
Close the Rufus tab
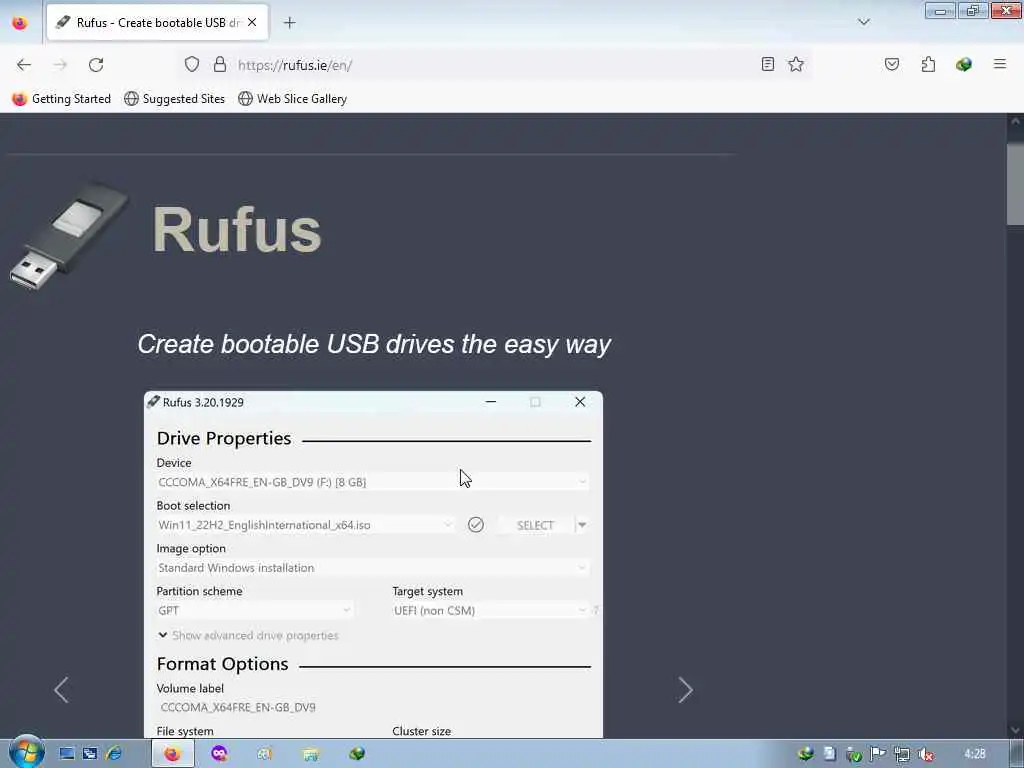click(252, 22)
